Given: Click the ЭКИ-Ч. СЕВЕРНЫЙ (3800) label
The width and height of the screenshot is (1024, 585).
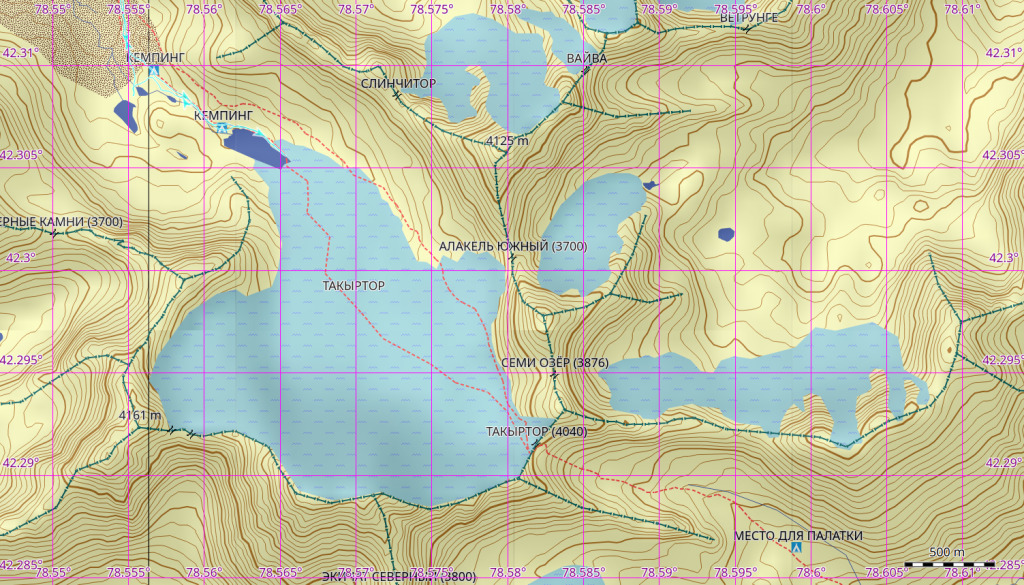Looking at the screenshot, I should coord(400,576).
